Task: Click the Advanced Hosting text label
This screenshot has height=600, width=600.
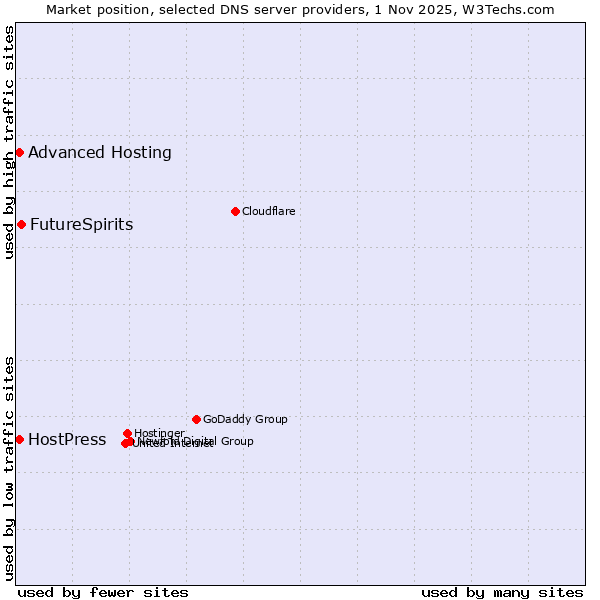Action: pos(100,153)
